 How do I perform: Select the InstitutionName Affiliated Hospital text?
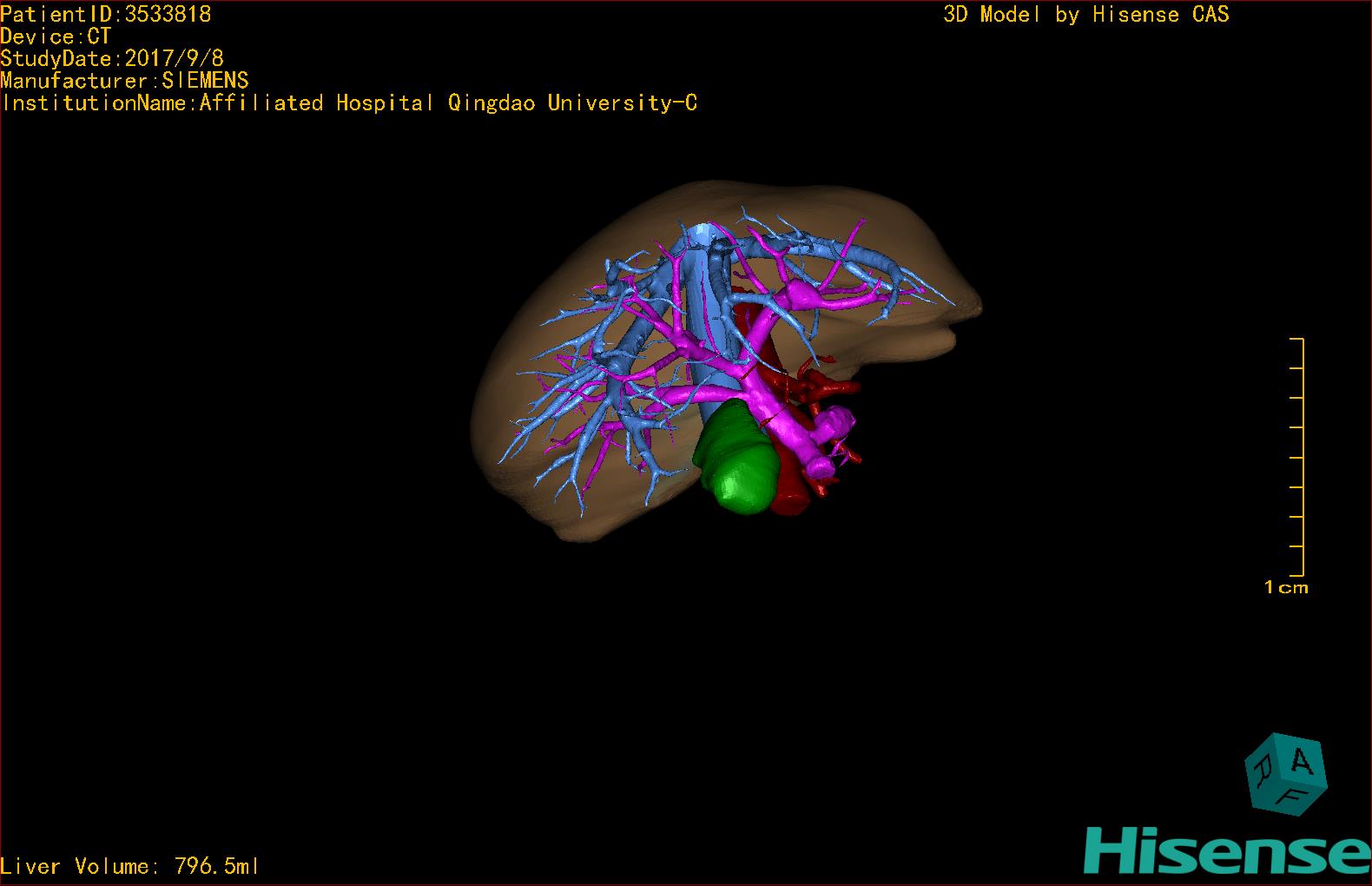[349, 103]
